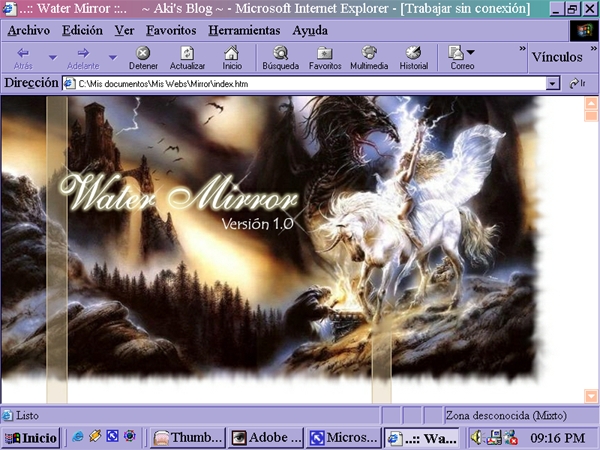Viewport: 600px width, 450px height.
Task: Click the Water Mirror title graphic
Action: point(179,193)
